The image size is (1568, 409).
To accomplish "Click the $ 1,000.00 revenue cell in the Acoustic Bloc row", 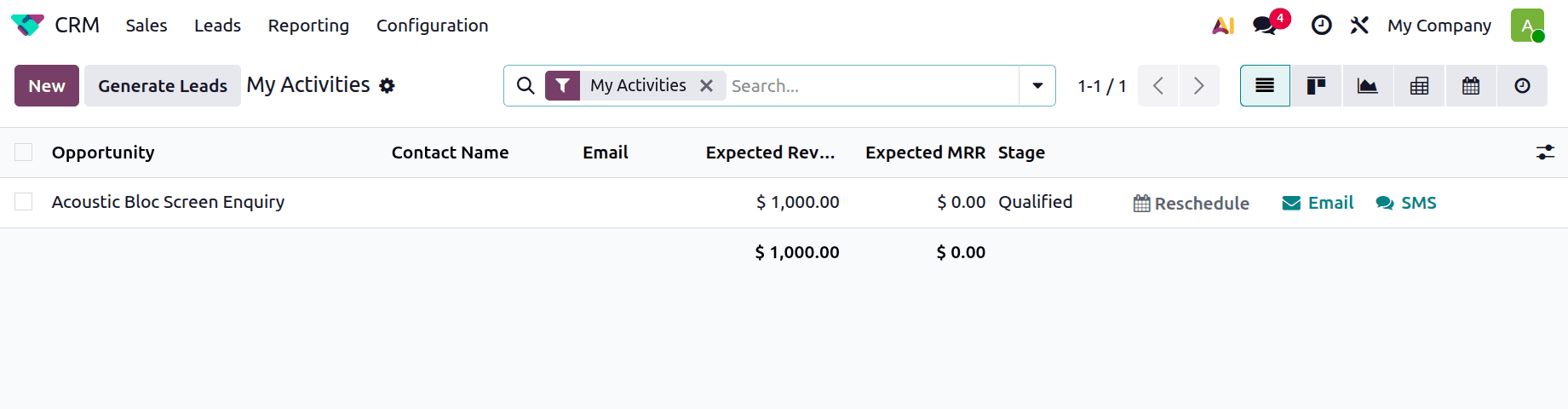I will pyautogui.click(x=798, y=202).
